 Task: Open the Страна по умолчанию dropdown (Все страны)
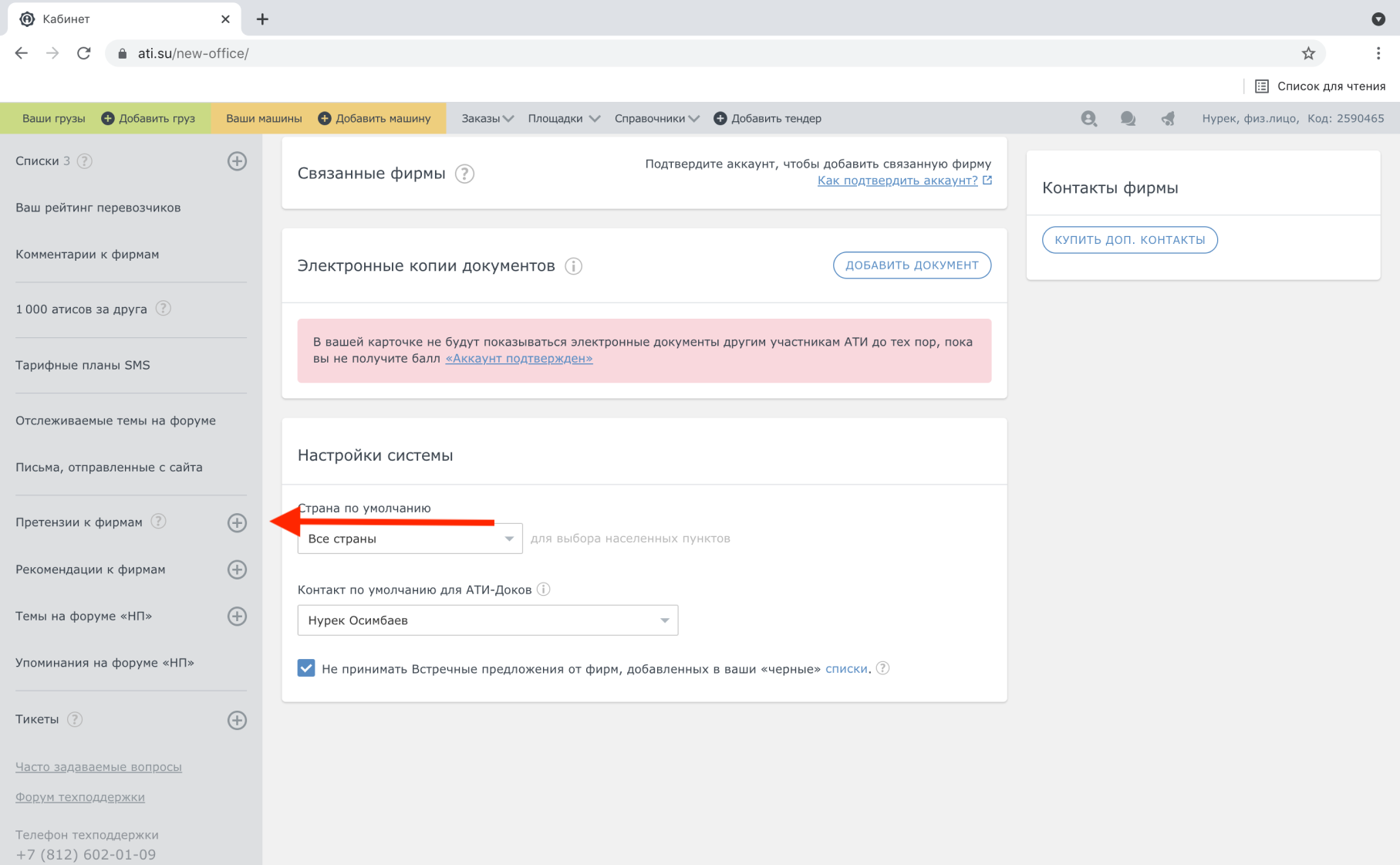(x=410, y=539)
